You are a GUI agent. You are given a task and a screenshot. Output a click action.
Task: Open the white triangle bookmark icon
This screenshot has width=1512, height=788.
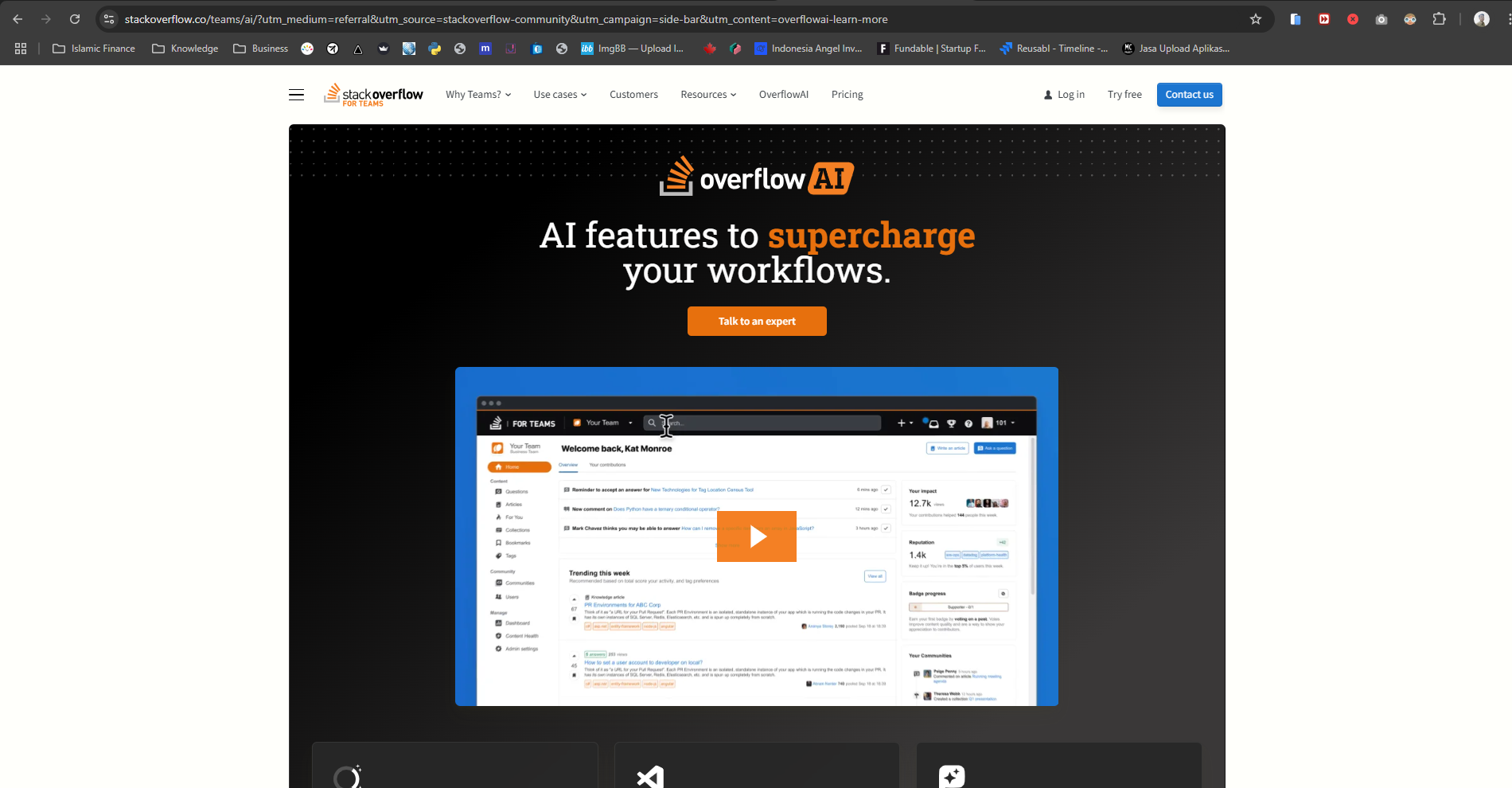358,49
